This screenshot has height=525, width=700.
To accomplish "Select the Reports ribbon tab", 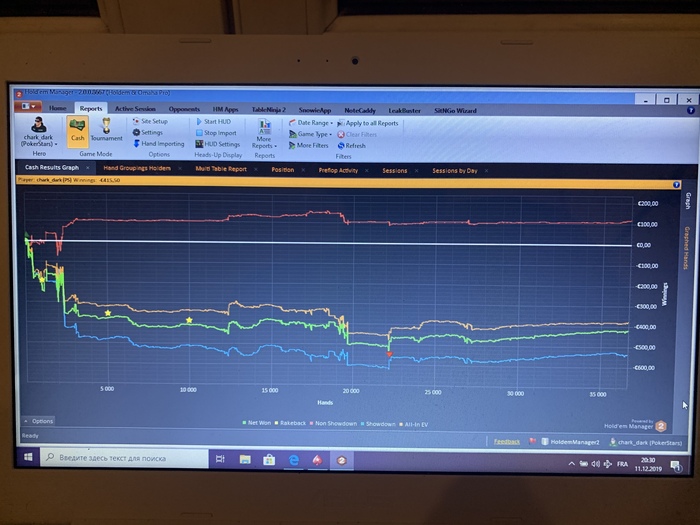I will (91, 108).
